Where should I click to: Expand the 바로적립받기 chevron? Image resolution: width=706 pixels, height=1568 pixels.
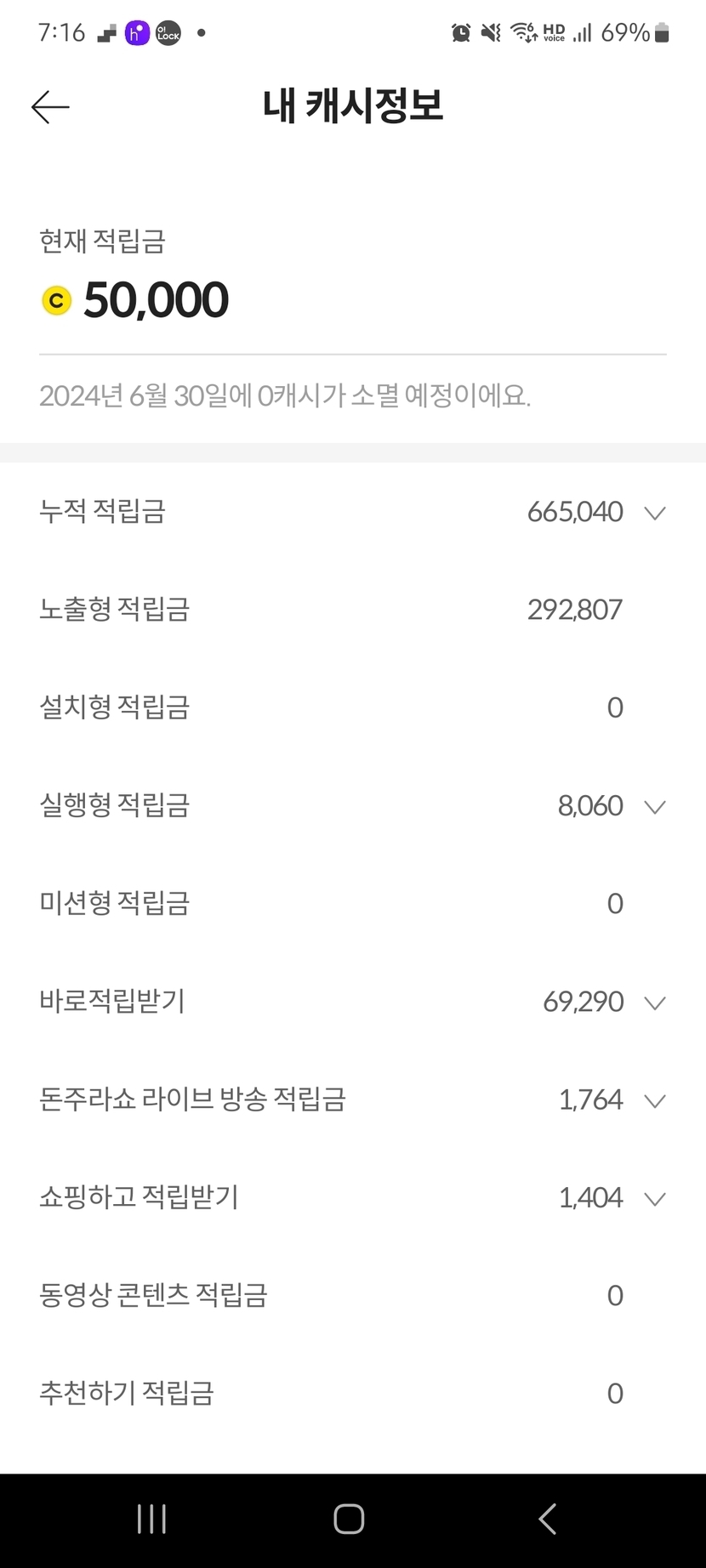(654, 1003)
